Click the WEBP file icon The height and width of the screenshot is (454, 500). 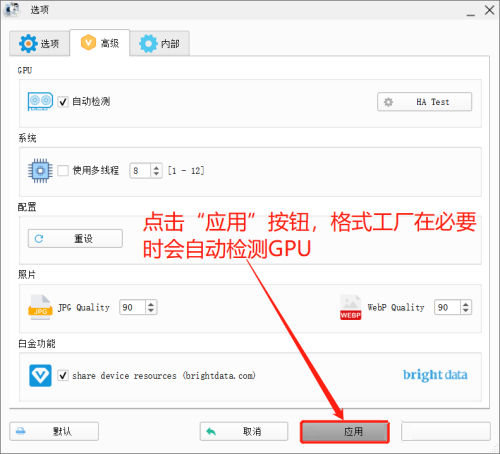pos(350,307)
